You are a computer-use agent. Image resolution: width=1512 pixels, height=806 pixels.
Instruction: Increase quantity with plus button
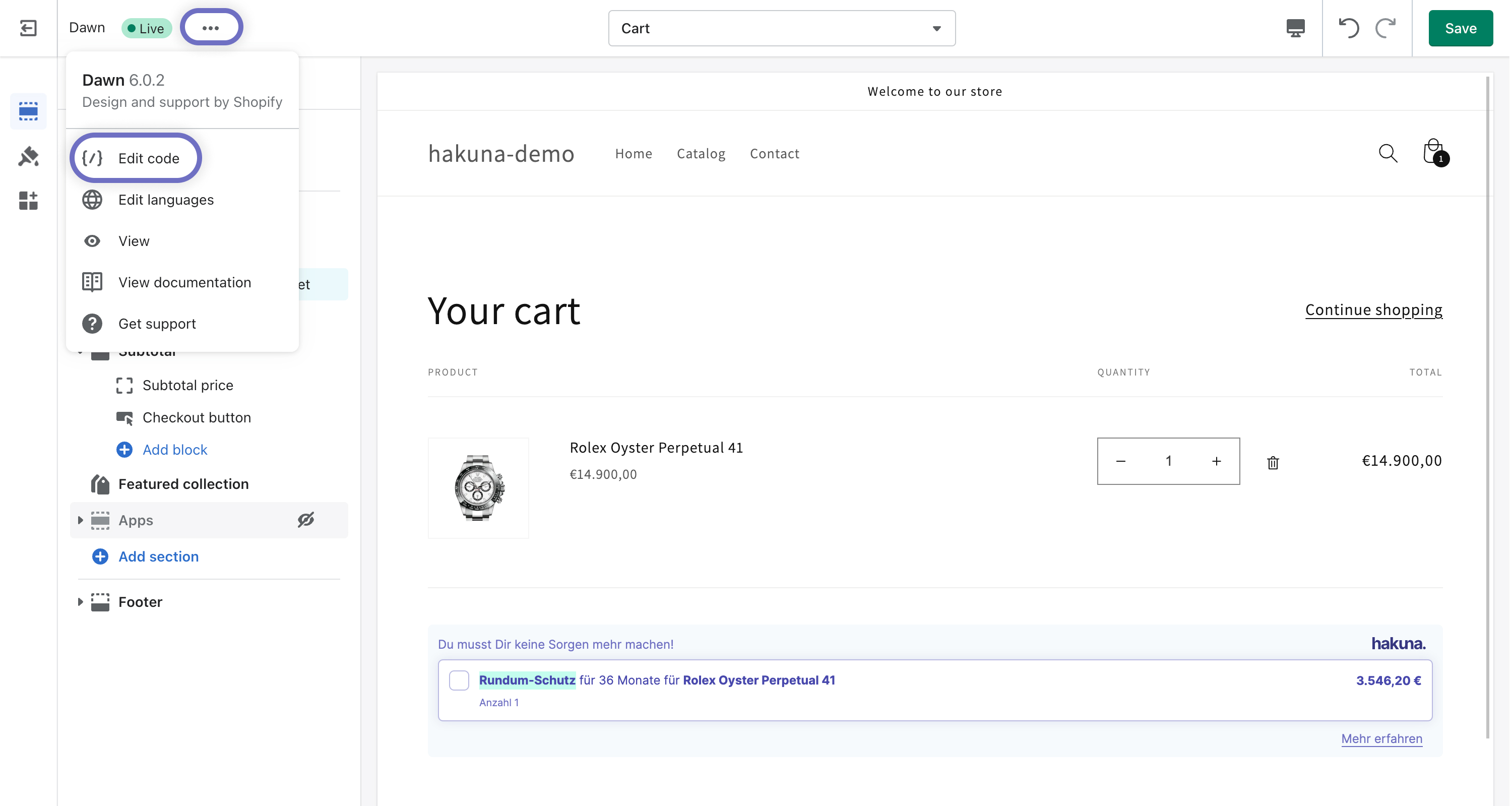coord(1216,461)
